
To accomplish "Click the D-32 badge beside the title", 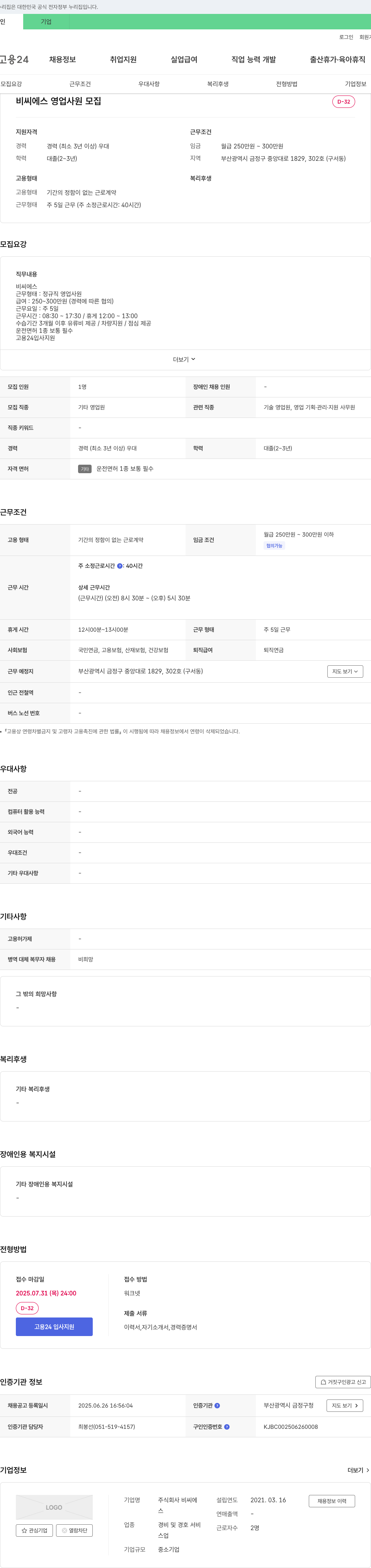I will (x=344, y=102).
